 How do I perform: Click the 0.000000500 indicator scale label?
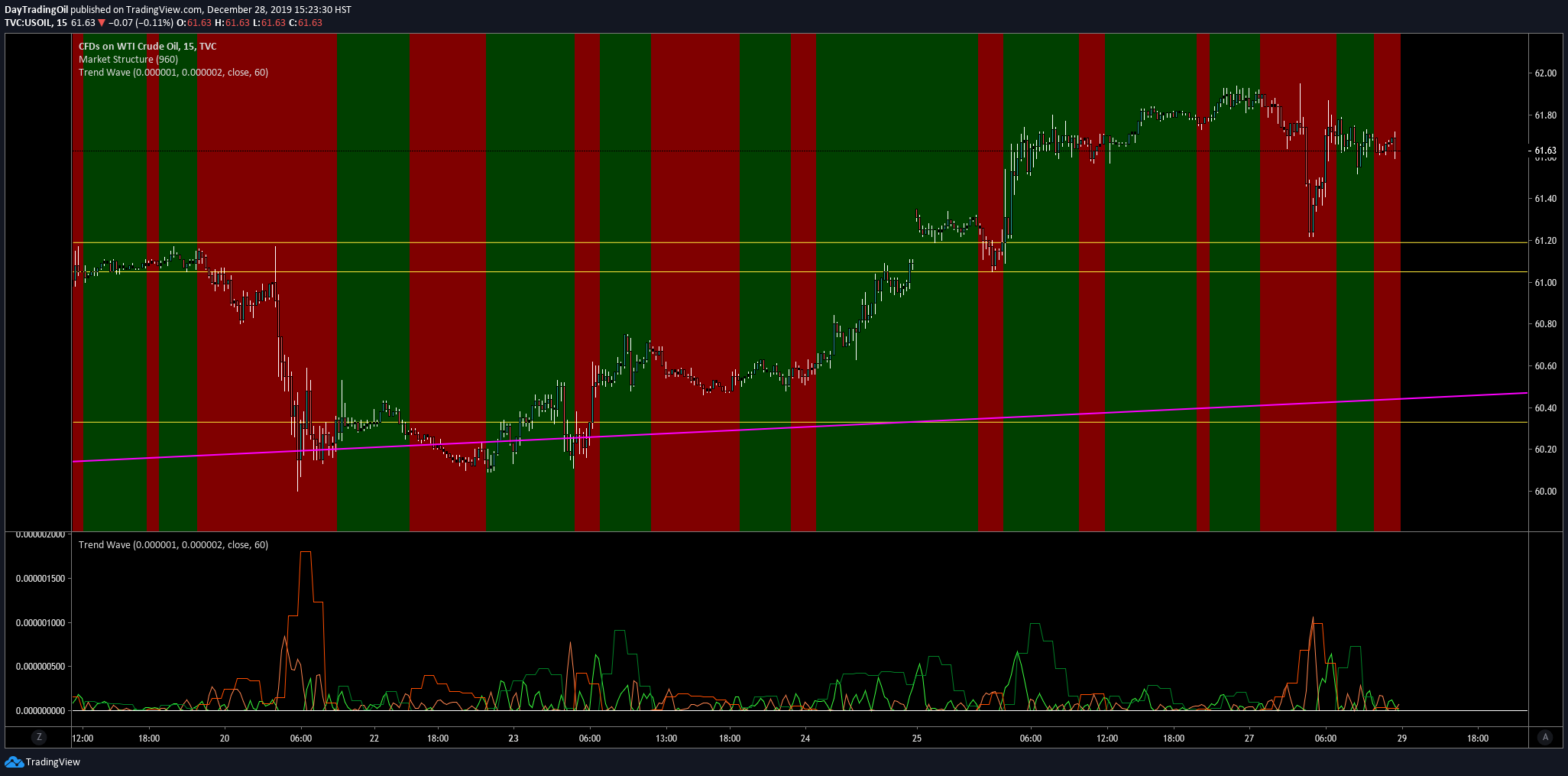tap(40, 667)
